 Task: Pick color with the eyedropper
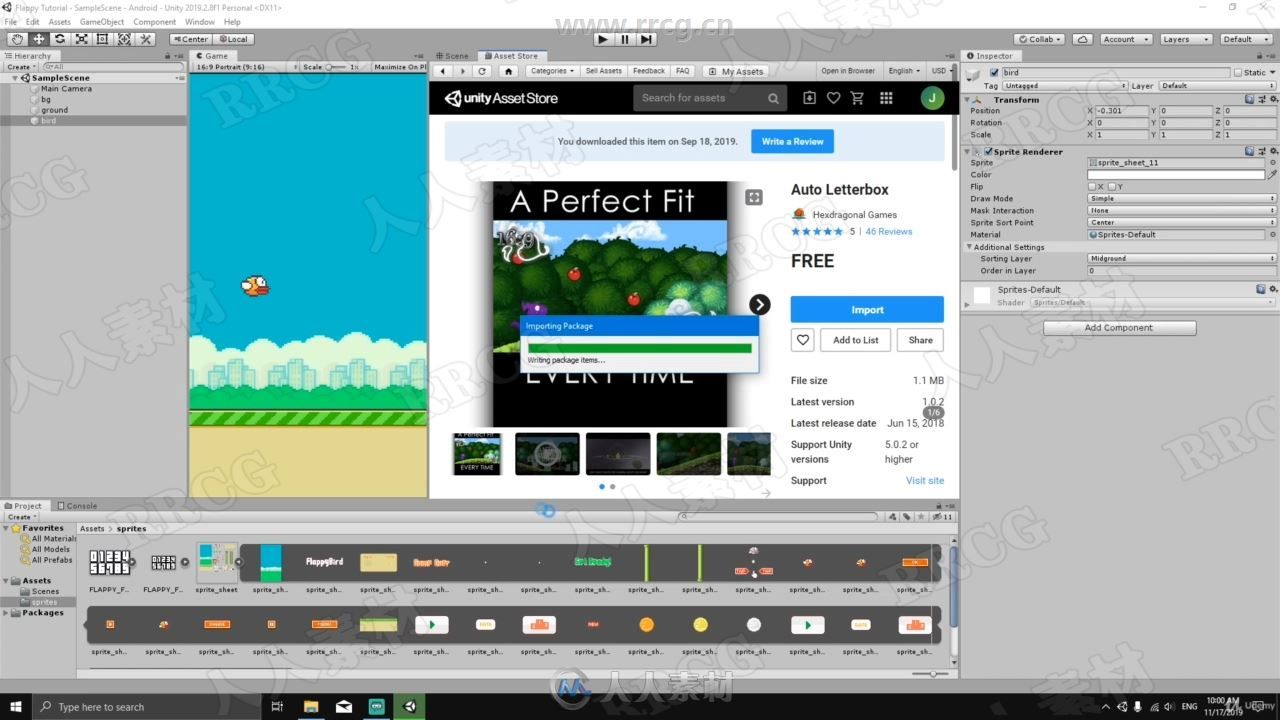pyautogui.click(x=1272, y=174)
